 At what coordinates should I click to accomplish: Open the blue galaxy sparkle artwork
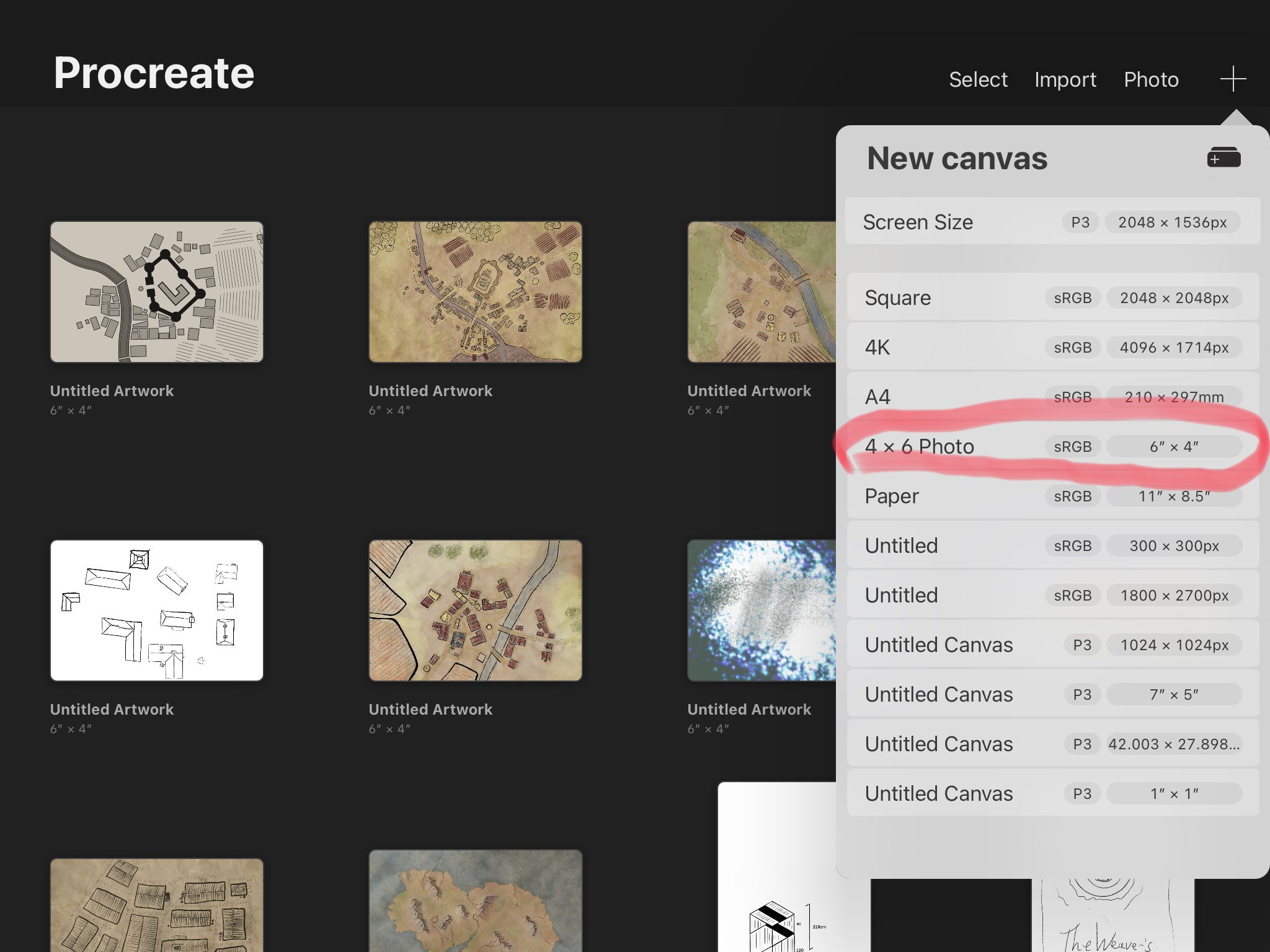tap(762, 610)
